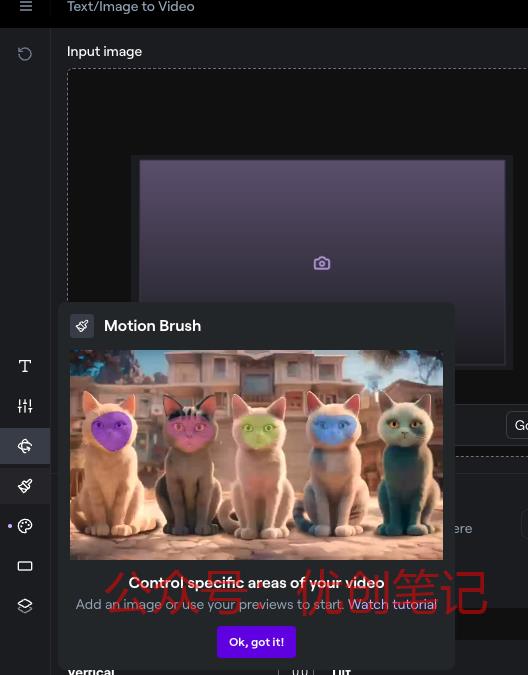This screenshot has width=528, height=675.
Task: Click the stacked layers icon in sidebar
Action: pos(25,605)
